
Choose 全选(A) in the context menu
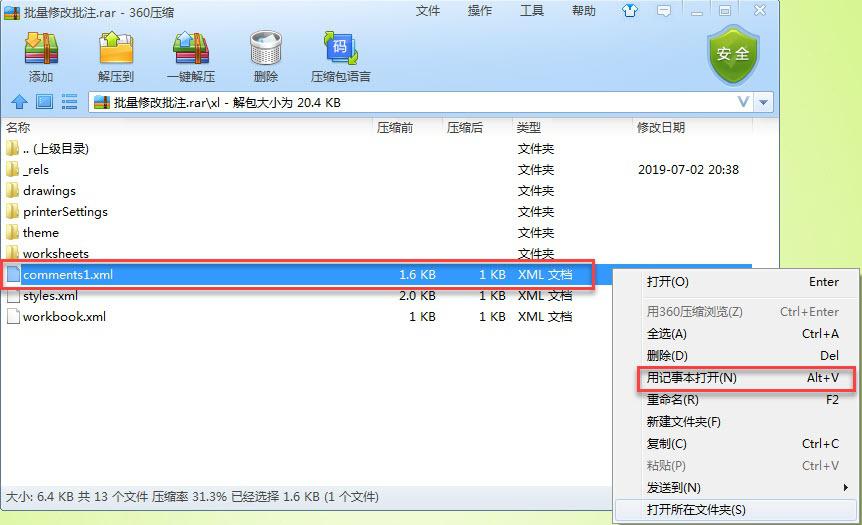736,334
